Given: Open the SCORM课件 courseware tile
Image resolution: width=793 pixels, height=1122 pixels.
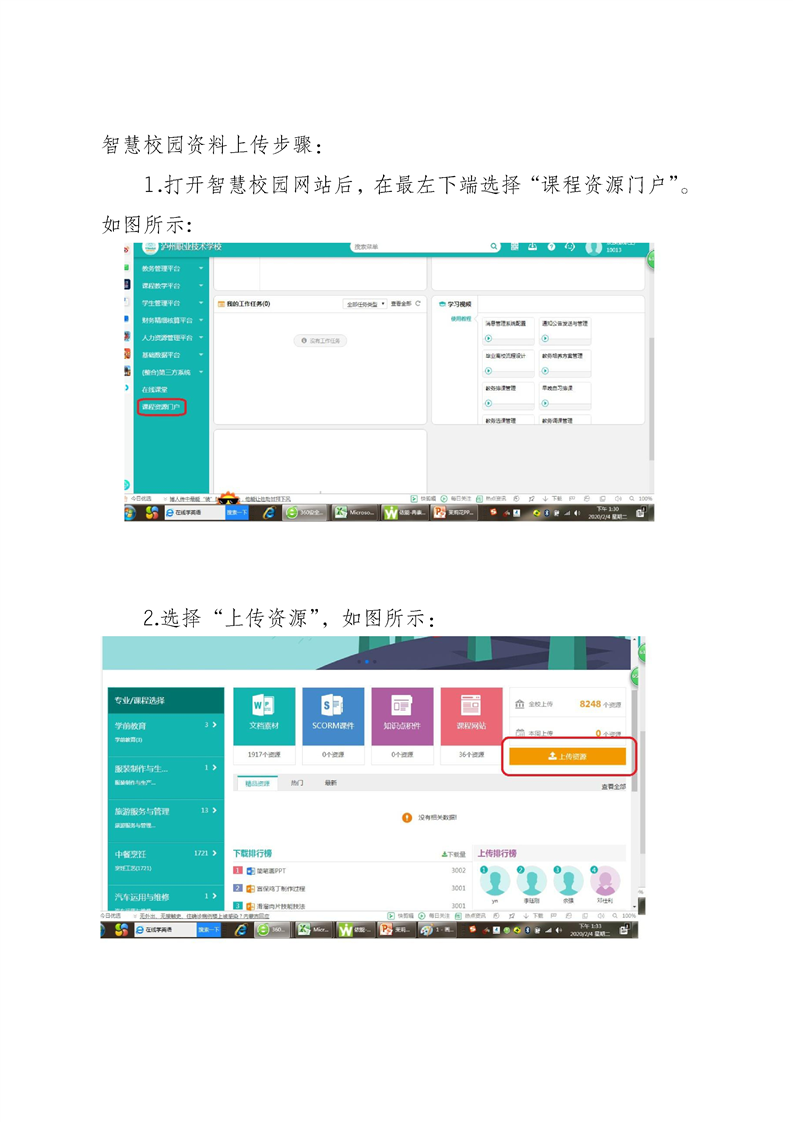Looking at the screenshot, I should click(333, 716).
